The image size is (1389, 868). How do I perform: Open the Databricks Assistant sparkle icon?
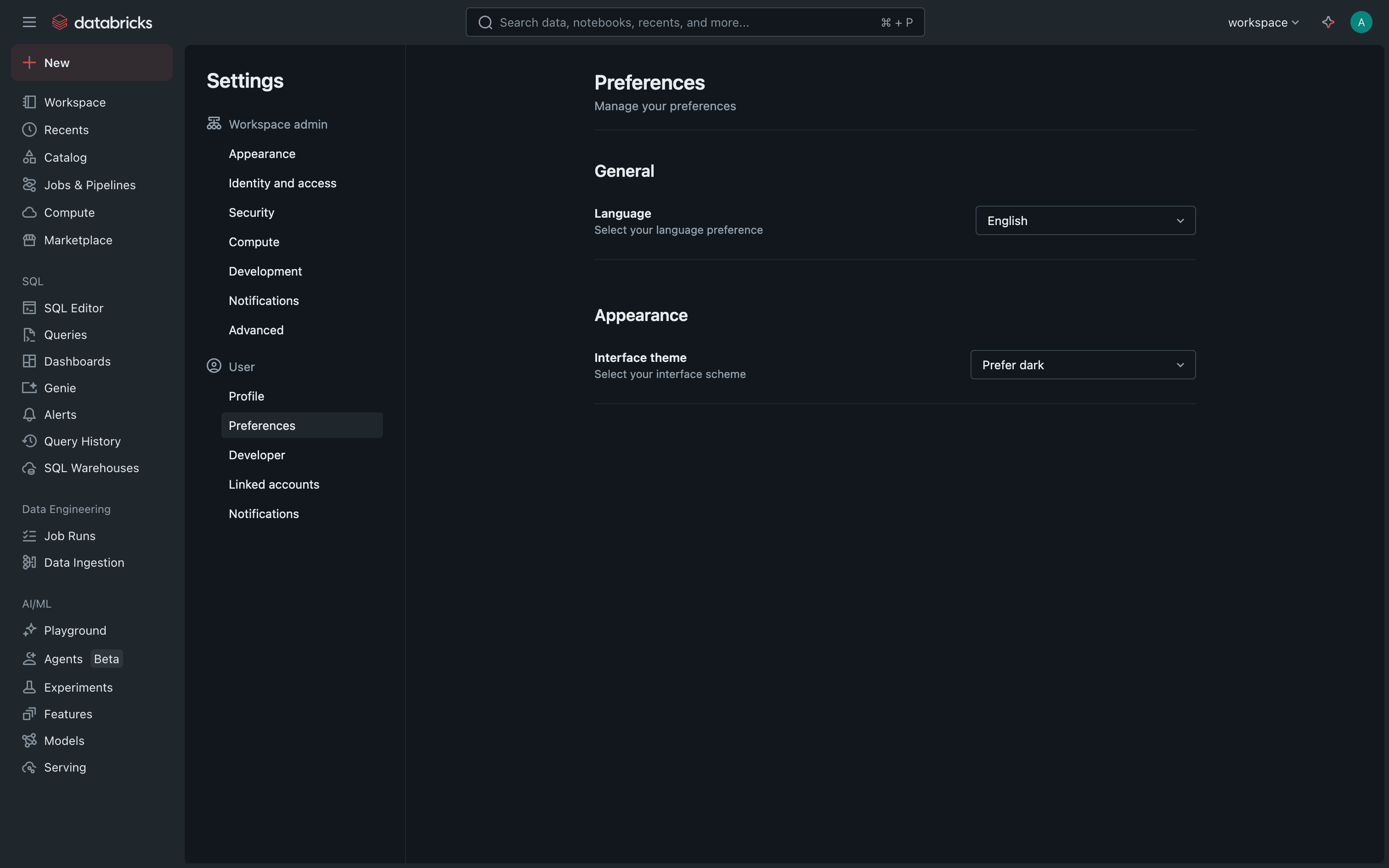click(x=1327, y=23)
